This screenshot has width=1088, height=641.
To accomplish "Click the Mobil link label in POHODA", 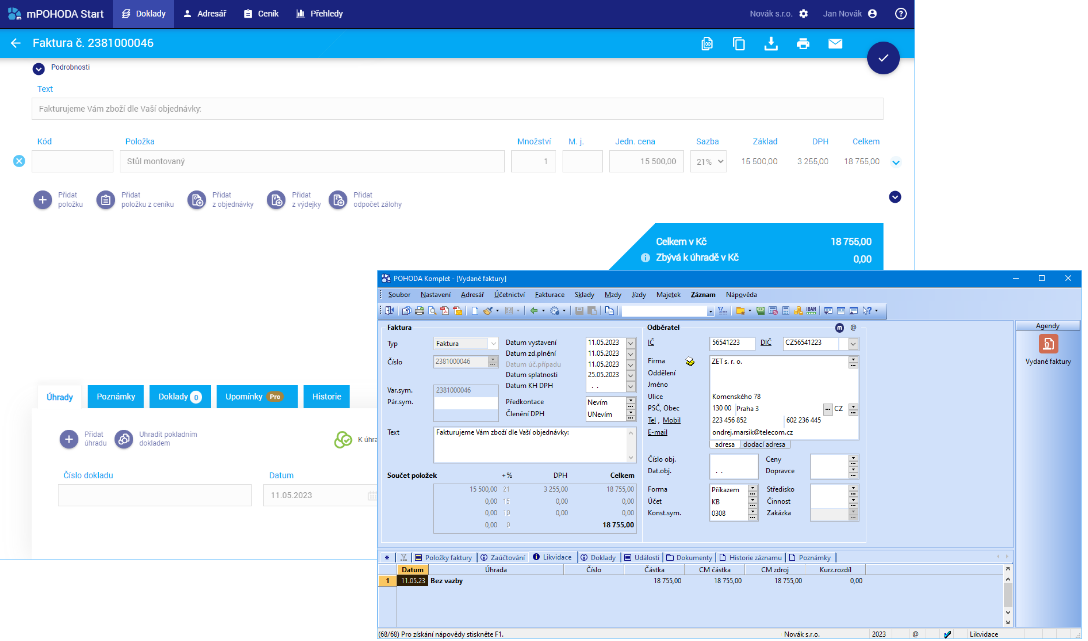I will tap(672, 420).
